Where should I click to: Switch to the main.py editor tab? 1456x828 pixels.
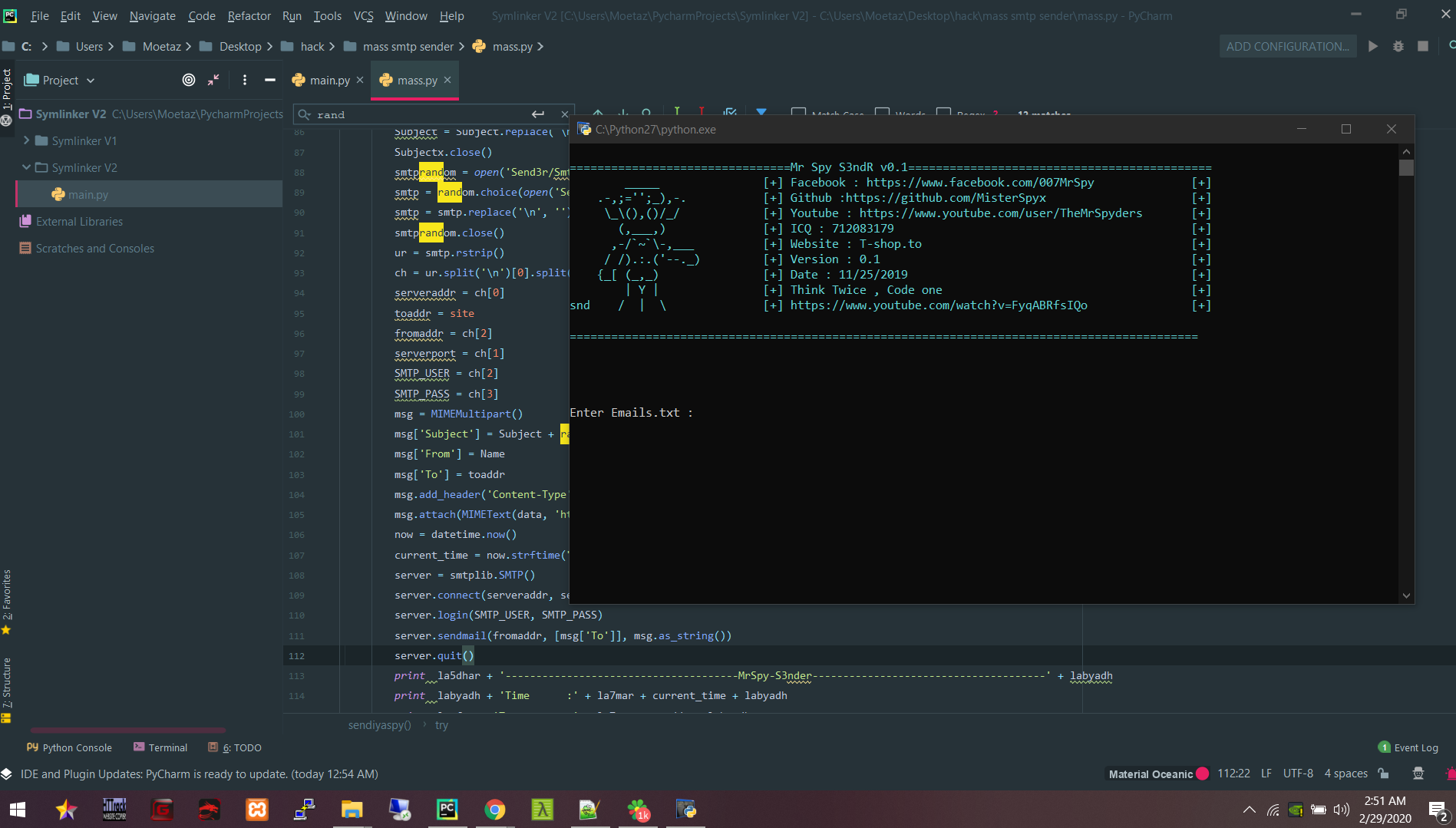click(x=329, y=80)
